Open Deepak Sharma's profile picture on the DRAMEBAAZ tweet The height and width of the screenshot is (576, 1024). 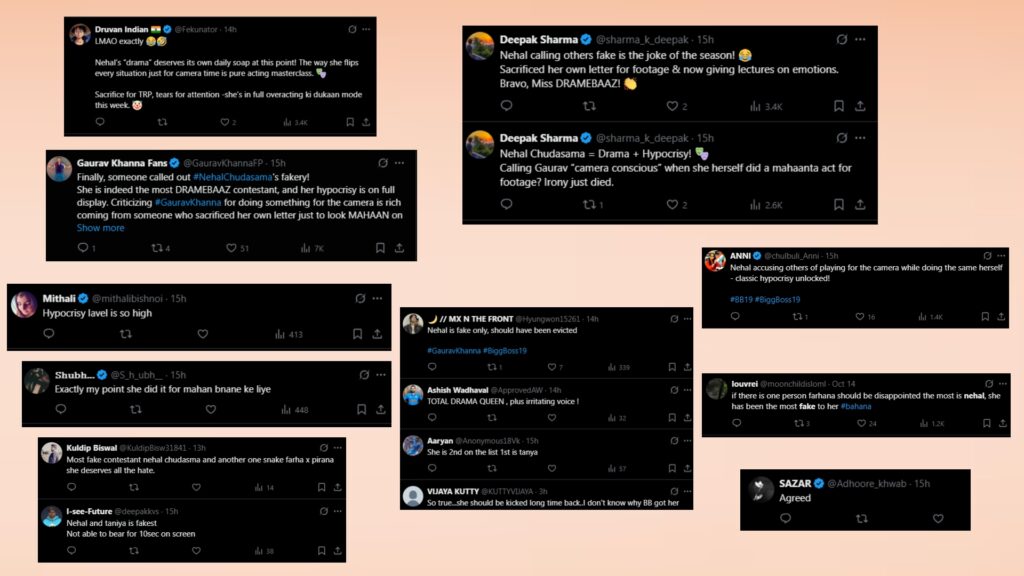point(480,46)
